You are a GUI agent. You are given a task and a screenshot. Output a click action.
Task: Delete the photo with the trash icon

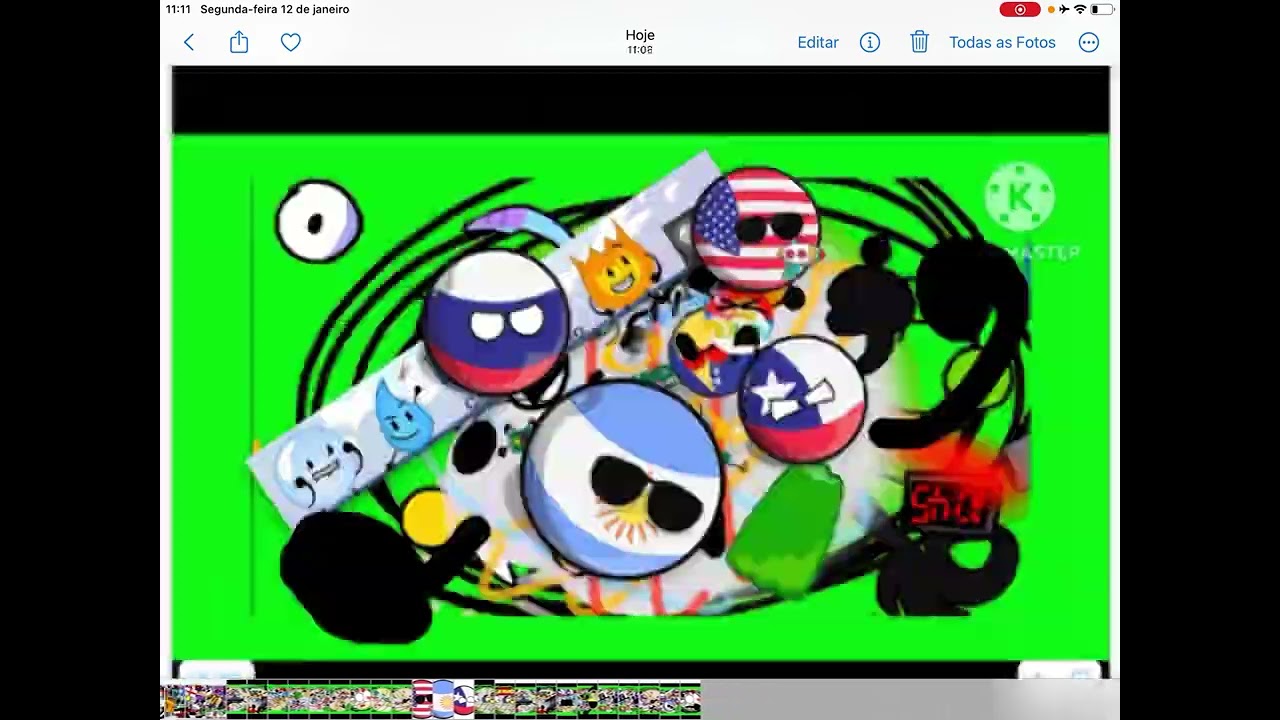[x=920, y=42]
